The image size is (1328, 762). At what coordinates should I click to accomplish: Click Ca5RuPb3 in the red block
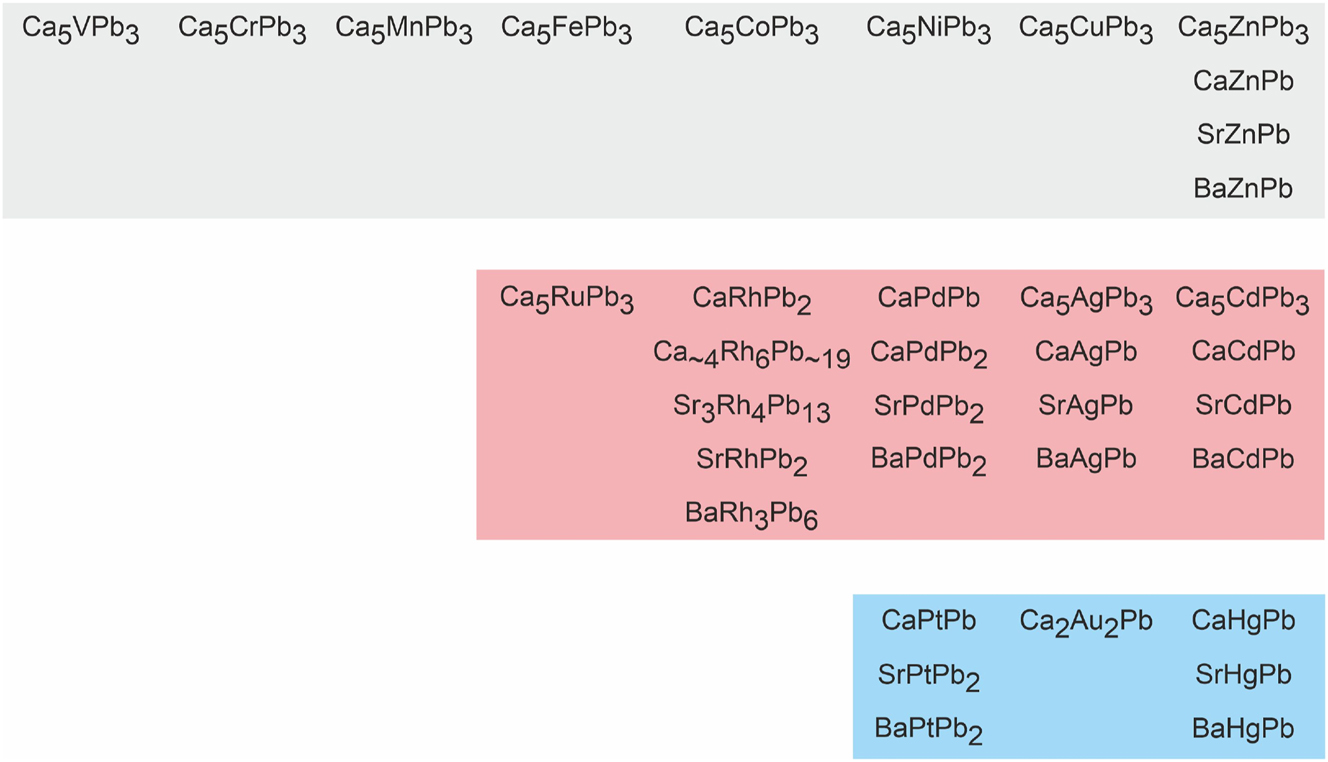(x=566, y=298)
